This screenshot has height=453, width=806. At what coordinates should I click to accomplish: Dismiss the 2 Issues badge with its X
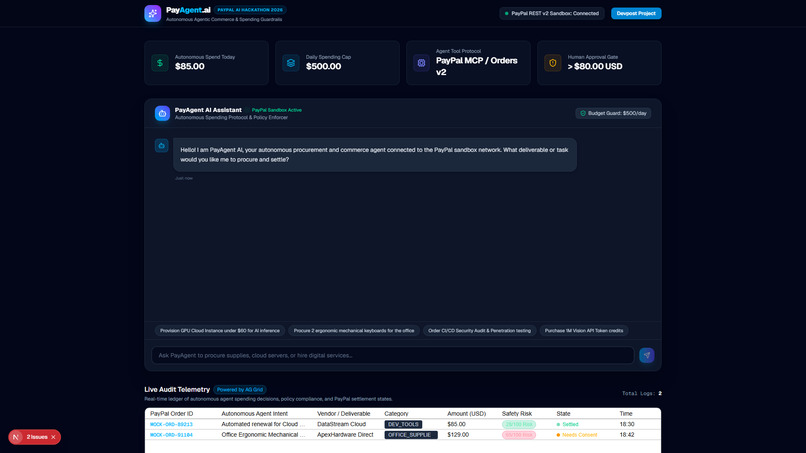click(x=53, y=437)
